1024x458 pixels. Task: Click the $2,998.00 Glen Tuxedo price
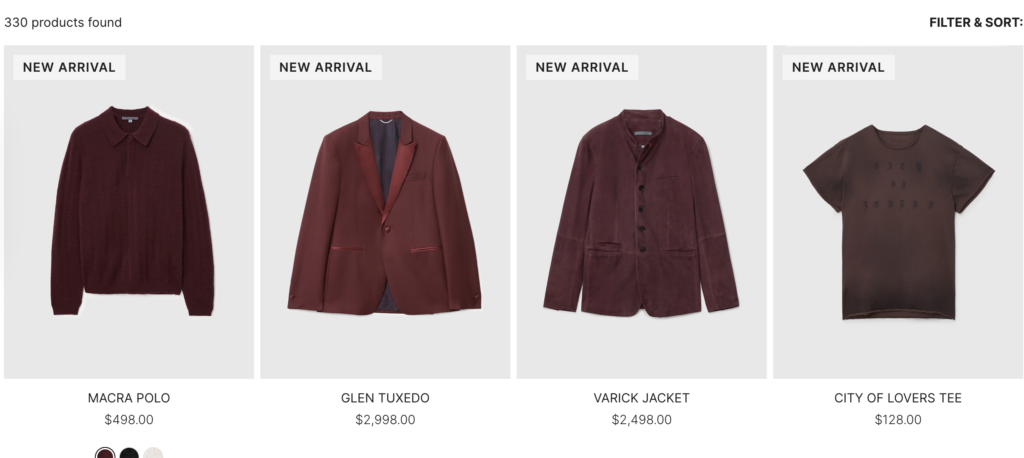point(385,420)
